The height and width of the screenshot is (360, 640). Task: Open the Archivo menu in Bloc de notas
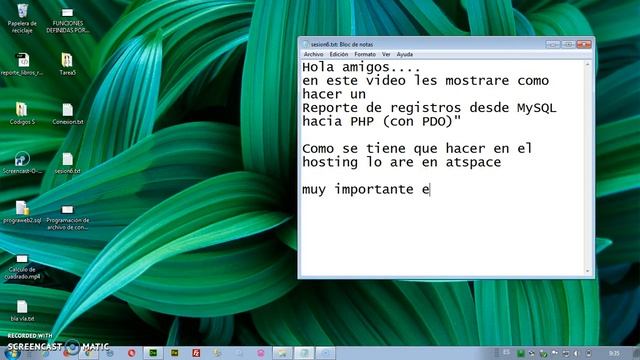(x=313, y=54)
